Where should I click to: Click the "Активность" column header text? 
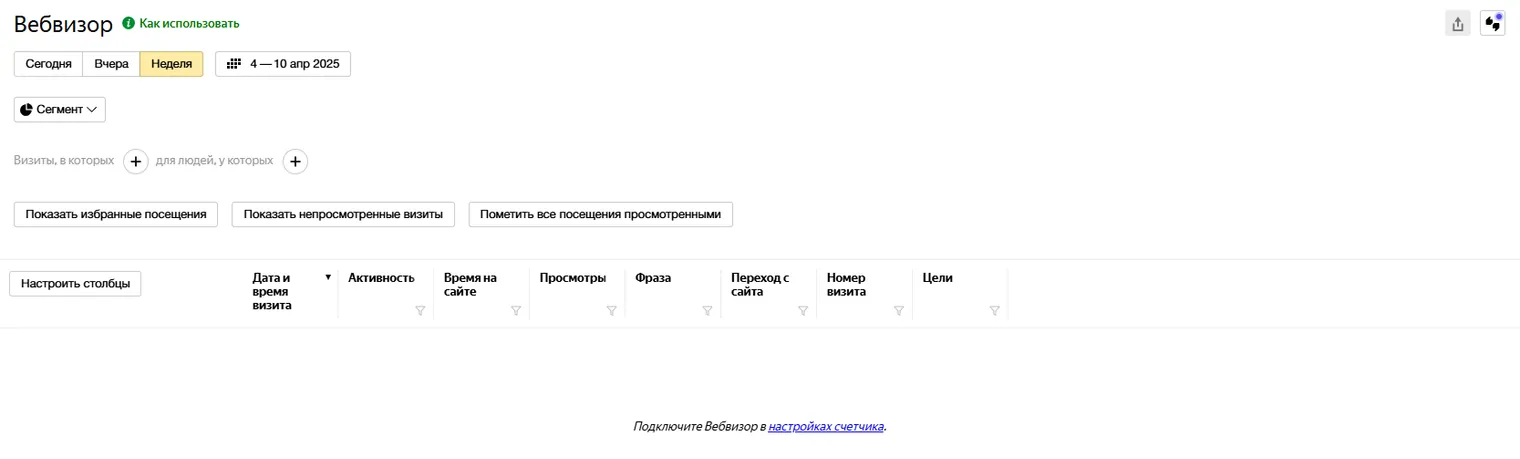tap(381, 278)
